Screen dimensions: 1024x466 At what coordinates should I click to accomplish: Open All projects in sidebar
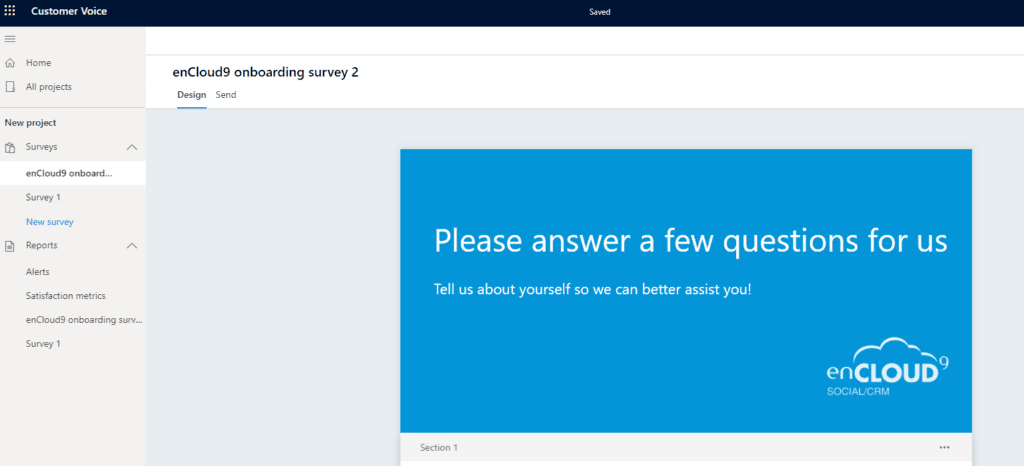(49, 87)
